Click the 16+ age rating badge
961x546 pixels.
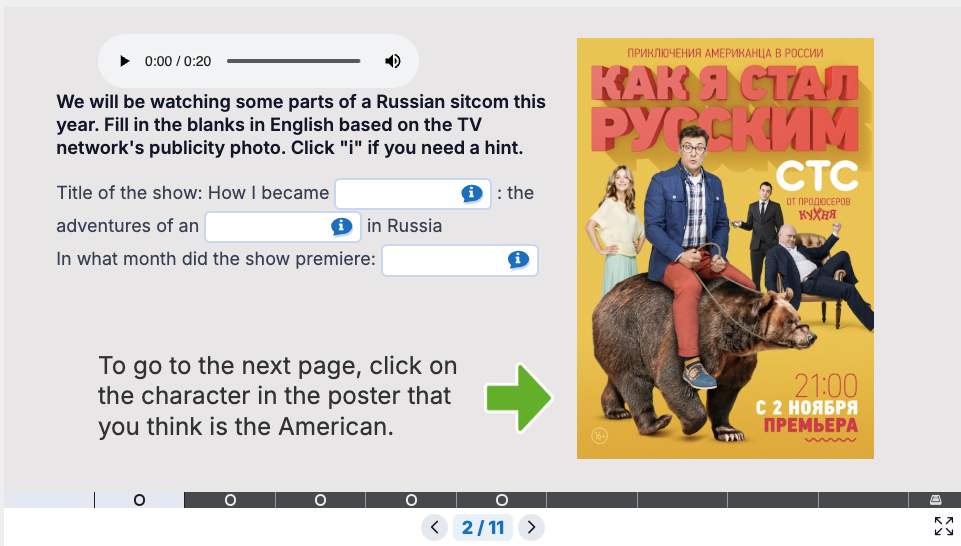click(x=599, y=436)
